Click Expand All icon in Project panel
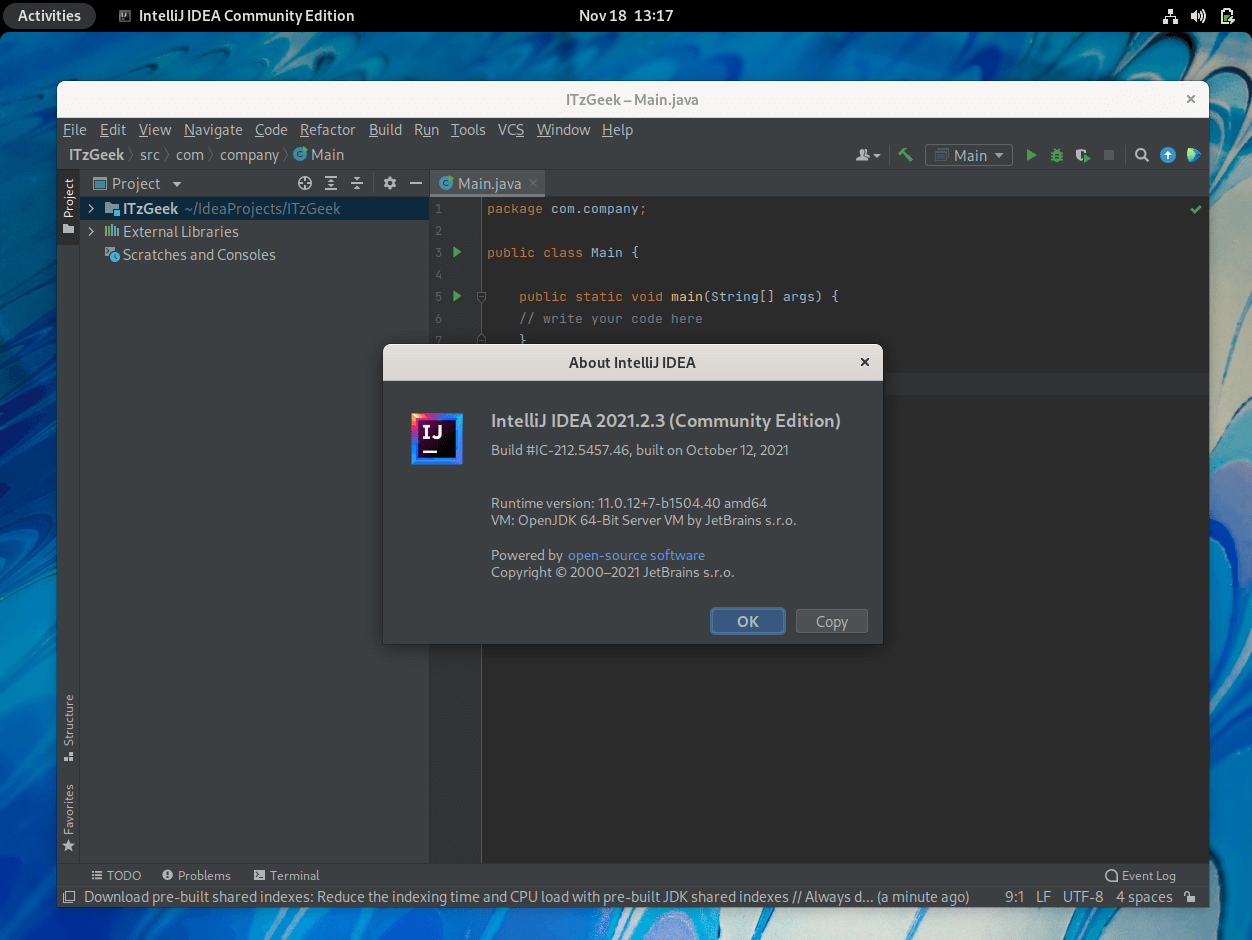This screenshot has width=1252, height=940. click(x=332, y=183)
